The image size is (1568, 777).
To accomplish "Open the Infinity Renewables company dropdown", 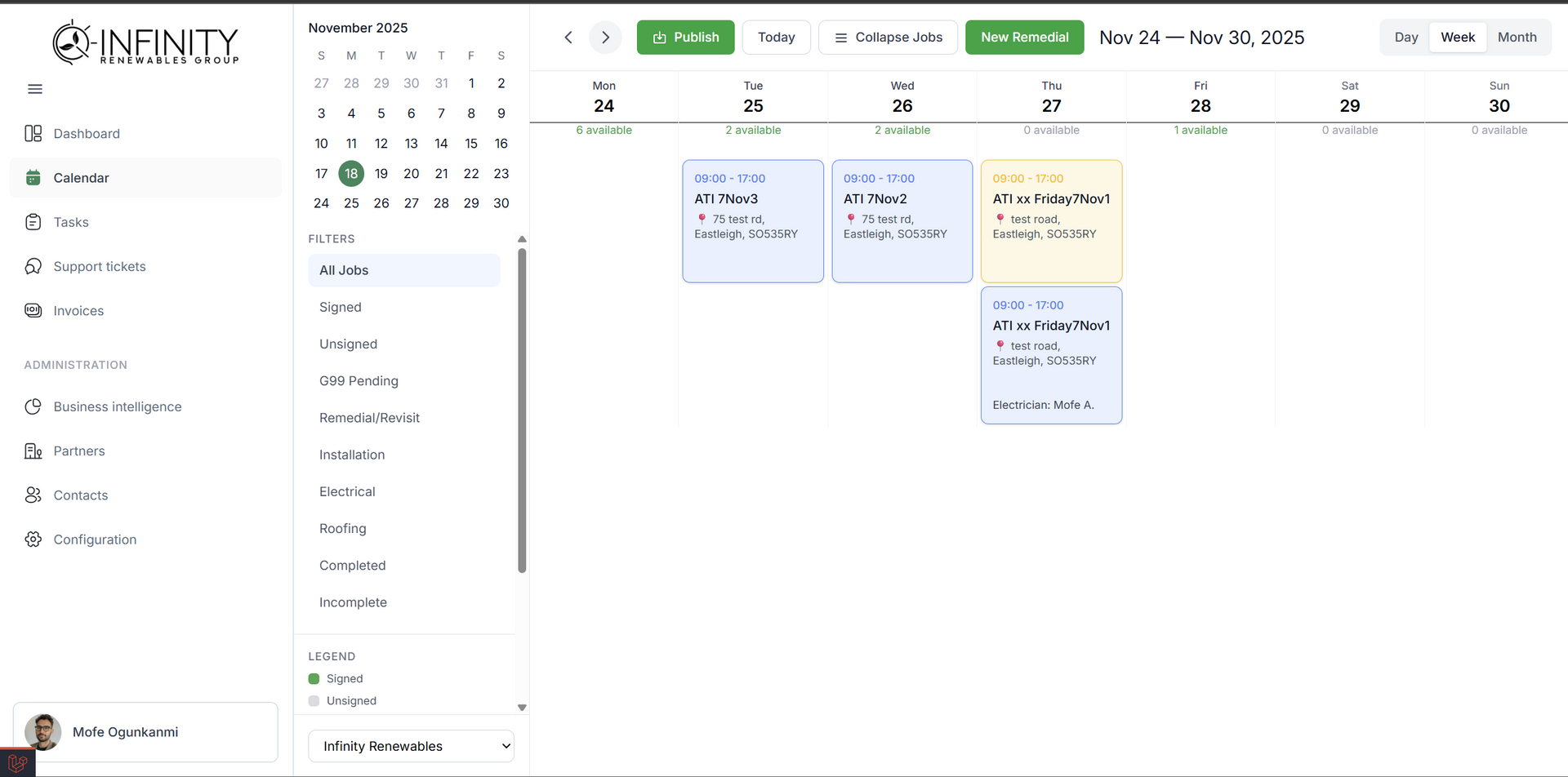I will click(411, 745).
